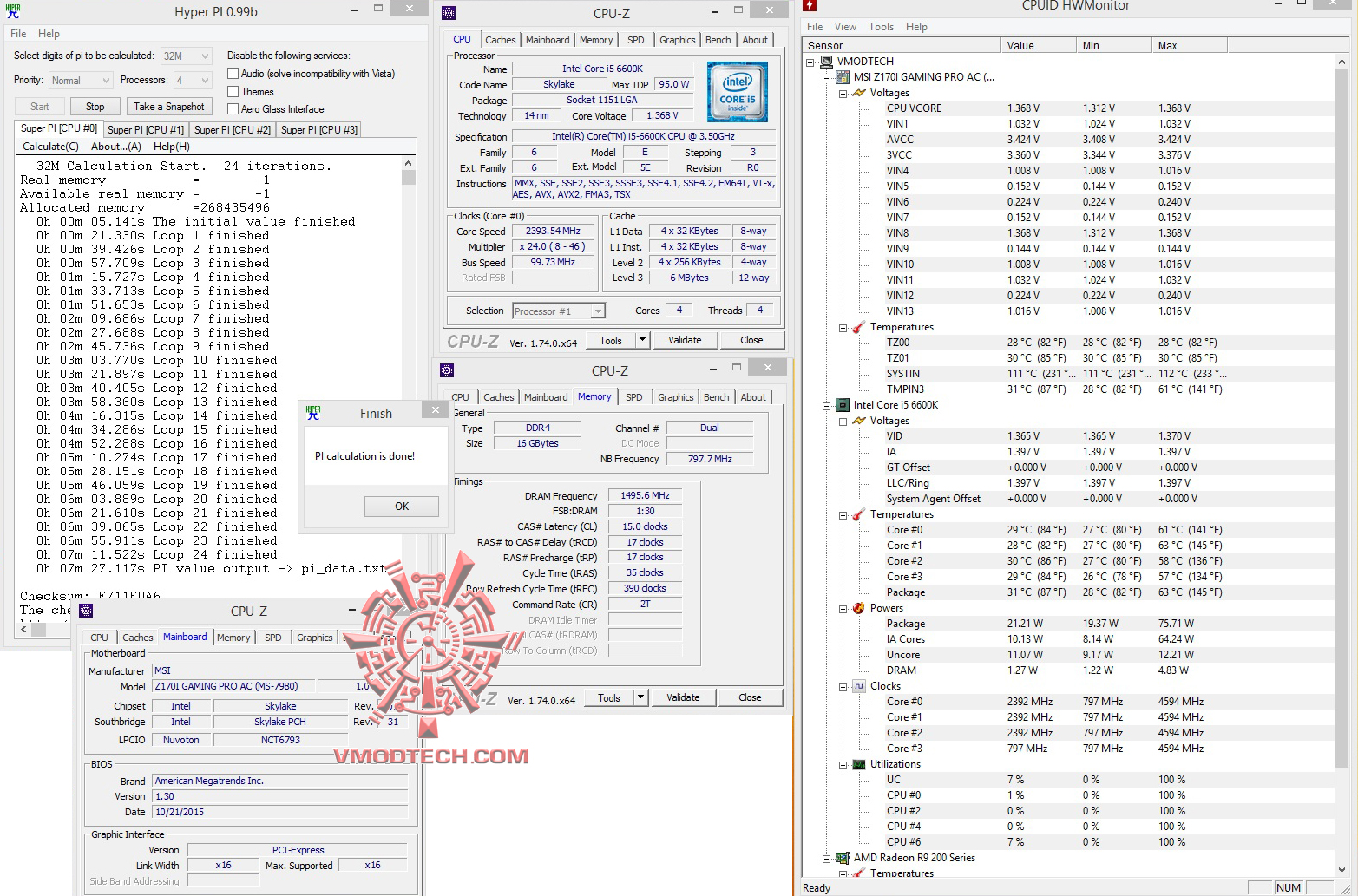
Task: Collapse the VMODTECH root node in HWMonitor
Action: coord(810,62)
